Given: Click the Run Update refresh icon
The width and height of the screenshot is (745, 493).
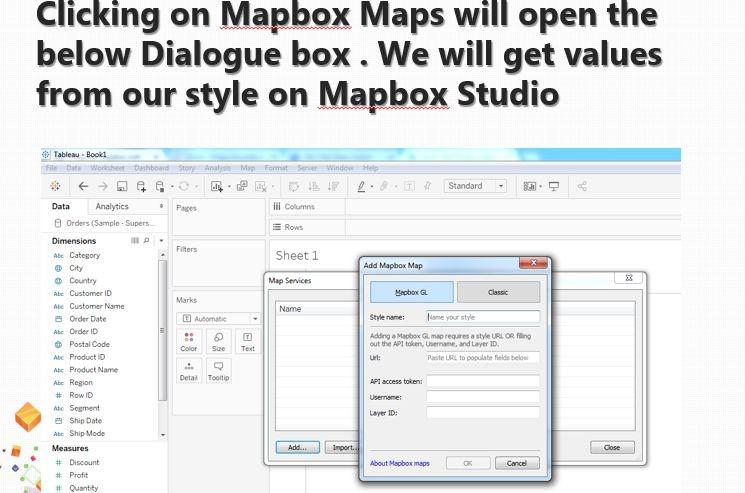Looking at the screenshot, I should point(184,186).
